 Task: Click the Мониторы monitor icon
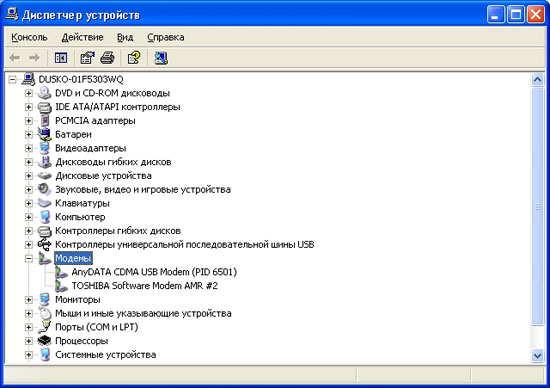(x=45, y=300)
